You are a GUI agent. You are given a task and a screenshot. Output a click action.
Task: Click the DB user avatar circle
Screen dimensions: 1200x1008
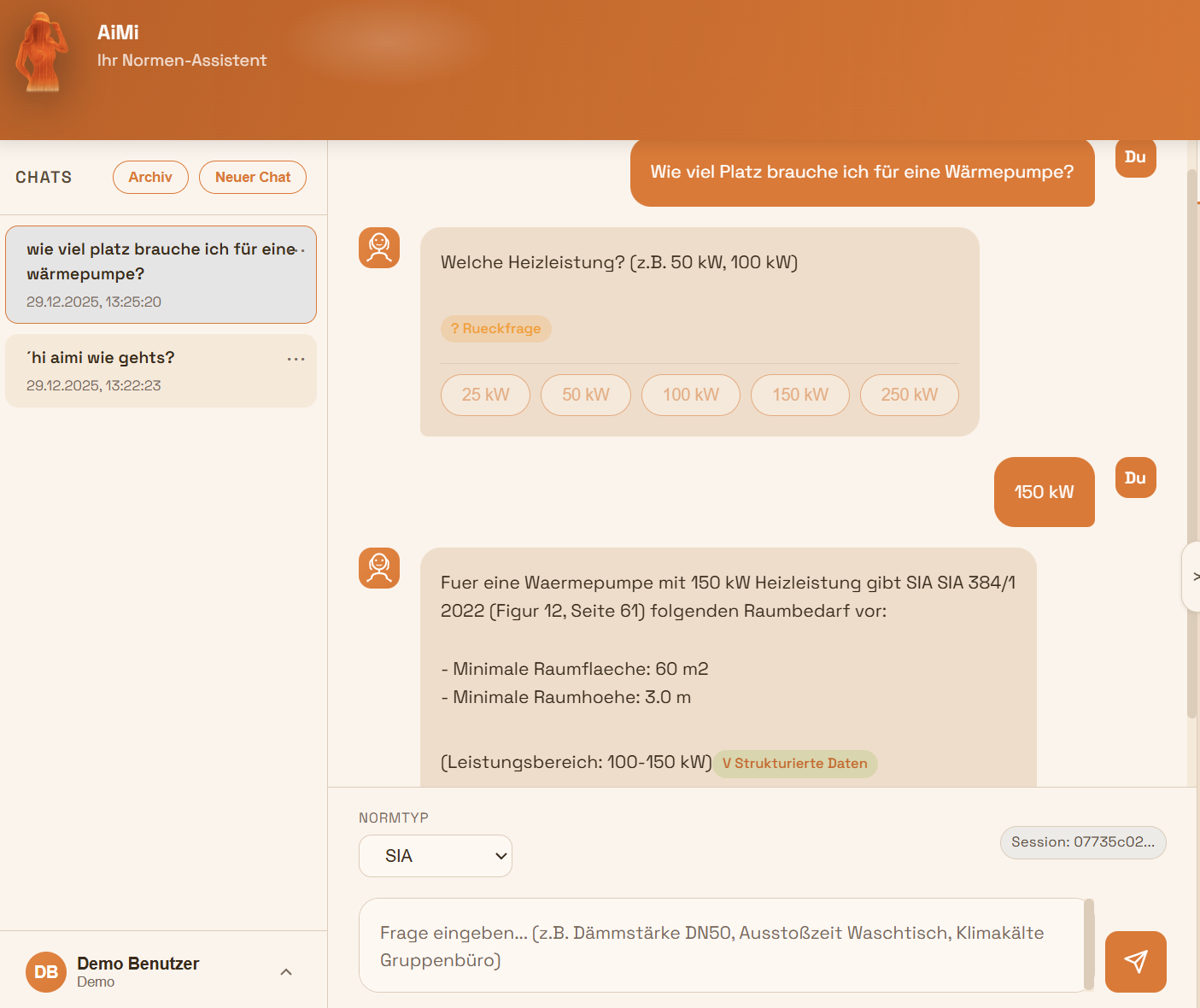pyautogui.click(x=46, y=972)
